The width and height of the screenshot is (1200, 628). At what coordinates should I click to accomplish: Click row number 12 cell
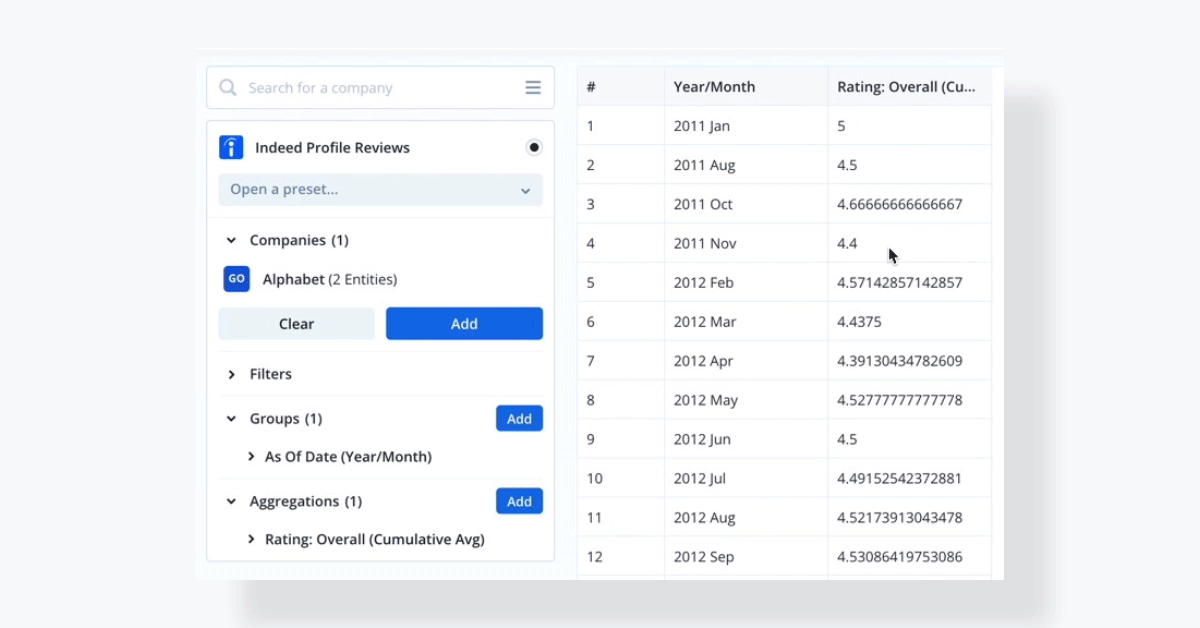tap(621, 557)
